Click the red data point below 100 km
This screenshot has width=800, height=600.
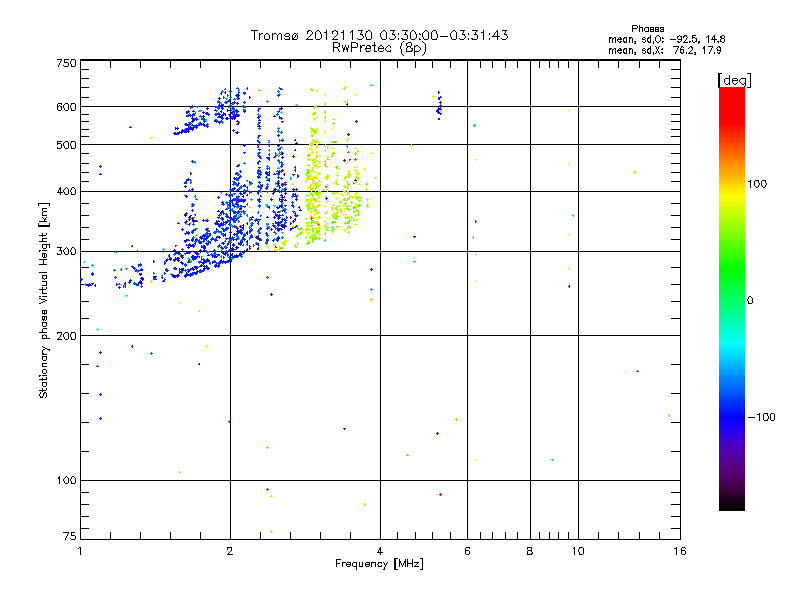point(440,494)
